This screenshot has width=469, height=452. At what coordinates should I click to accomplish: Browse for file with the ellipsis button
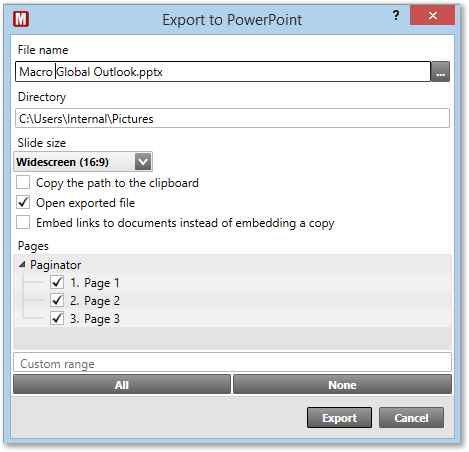pos(440,72)
